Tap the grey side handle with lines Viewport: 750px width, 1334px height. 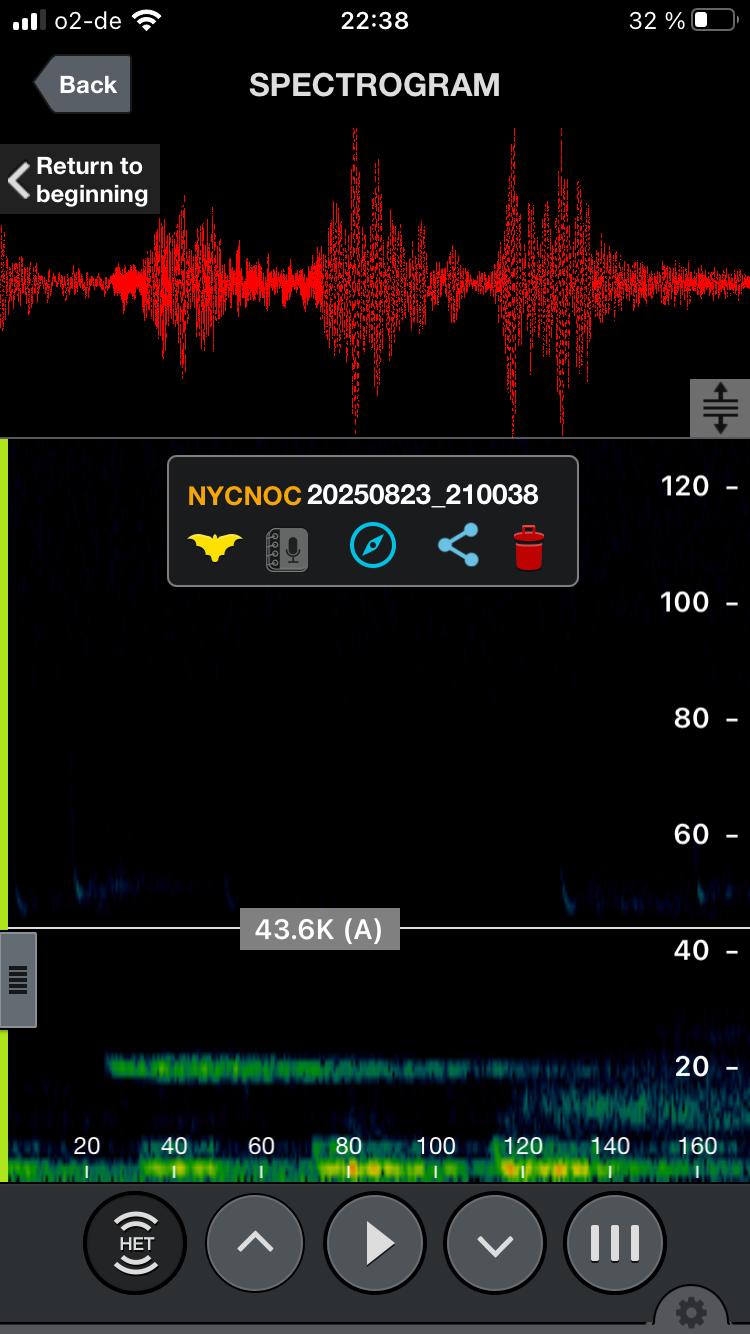pyautogui.click(x=18, y=980)
